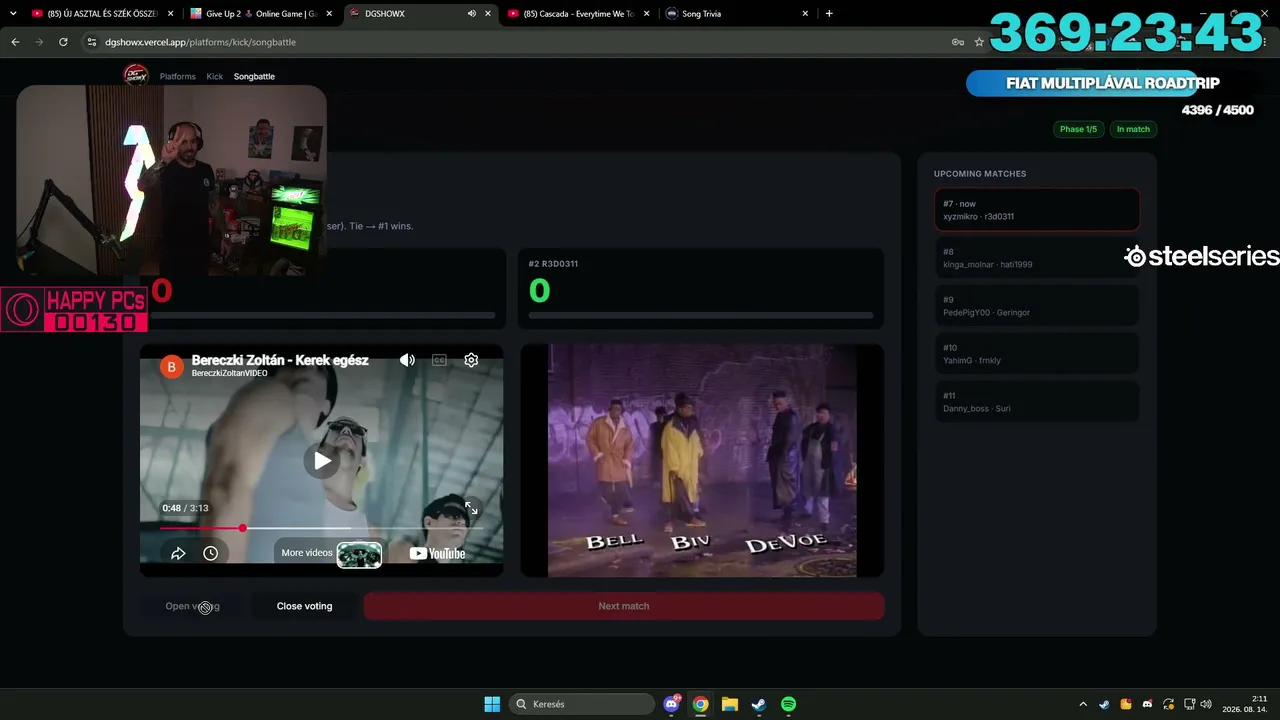Open the More videos thumbnail
The width and height of the screenshot is (1280, 720).
coord(359,554)
